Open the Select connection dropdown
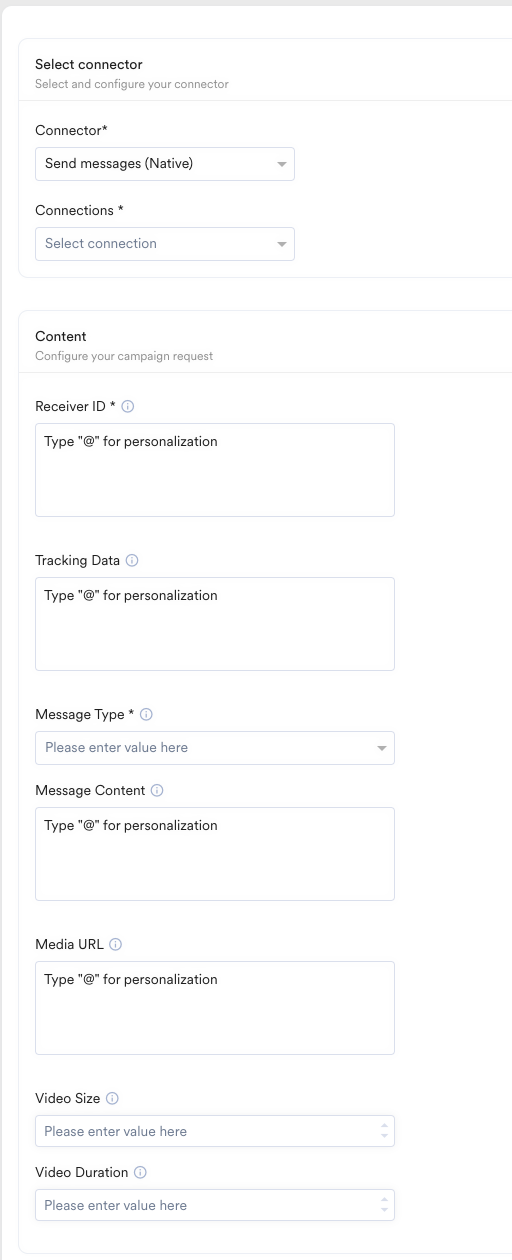Viewport: 512px width, 1260px height. tap(165, 244)
